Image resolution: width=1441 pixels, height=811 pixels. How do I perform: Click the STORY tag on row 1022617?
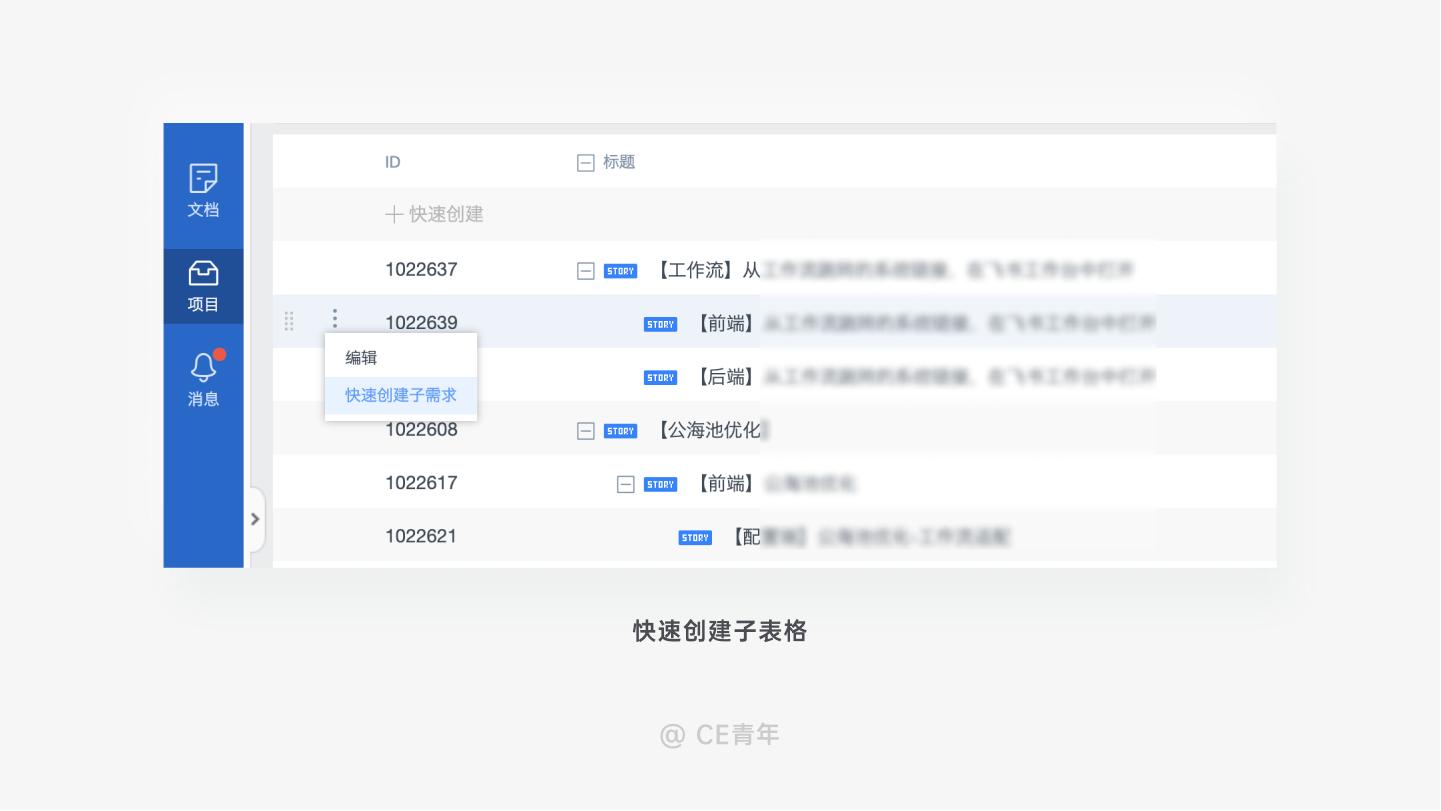click(x=660, y=484)
